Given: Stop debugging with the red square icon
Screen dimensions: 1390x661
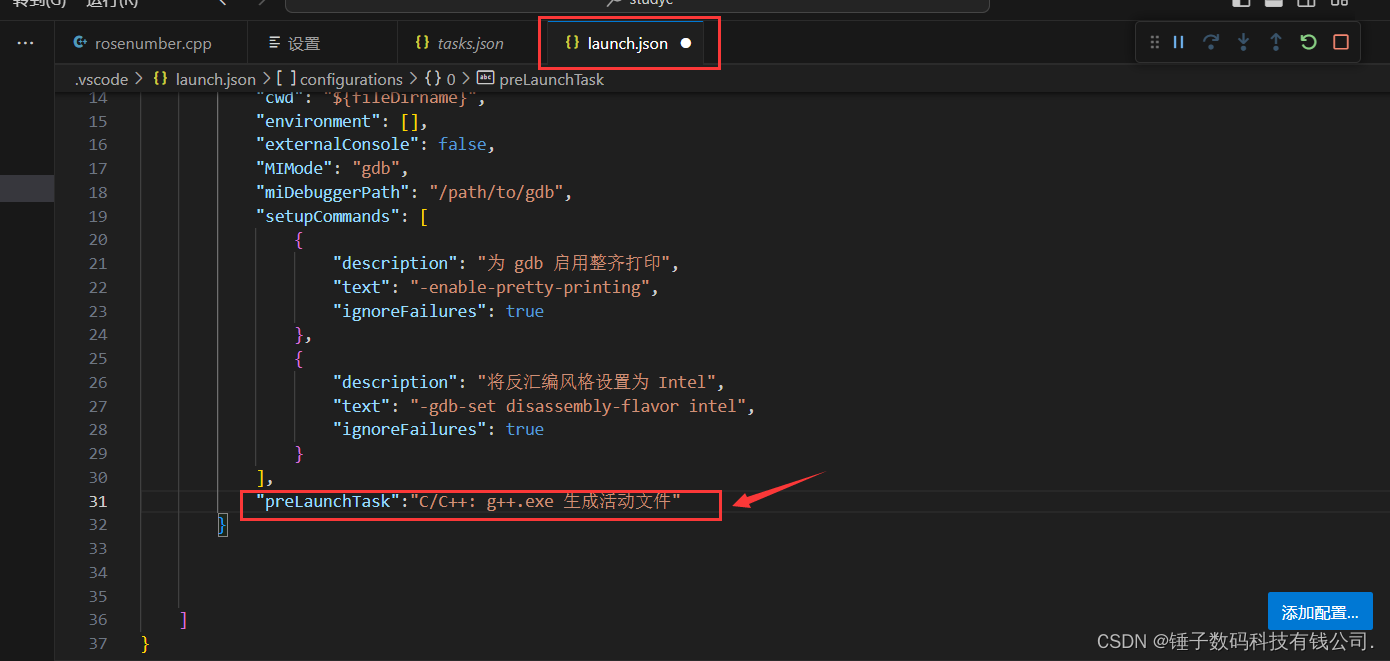Looking at the screenshot, I should click(1340, 42).
